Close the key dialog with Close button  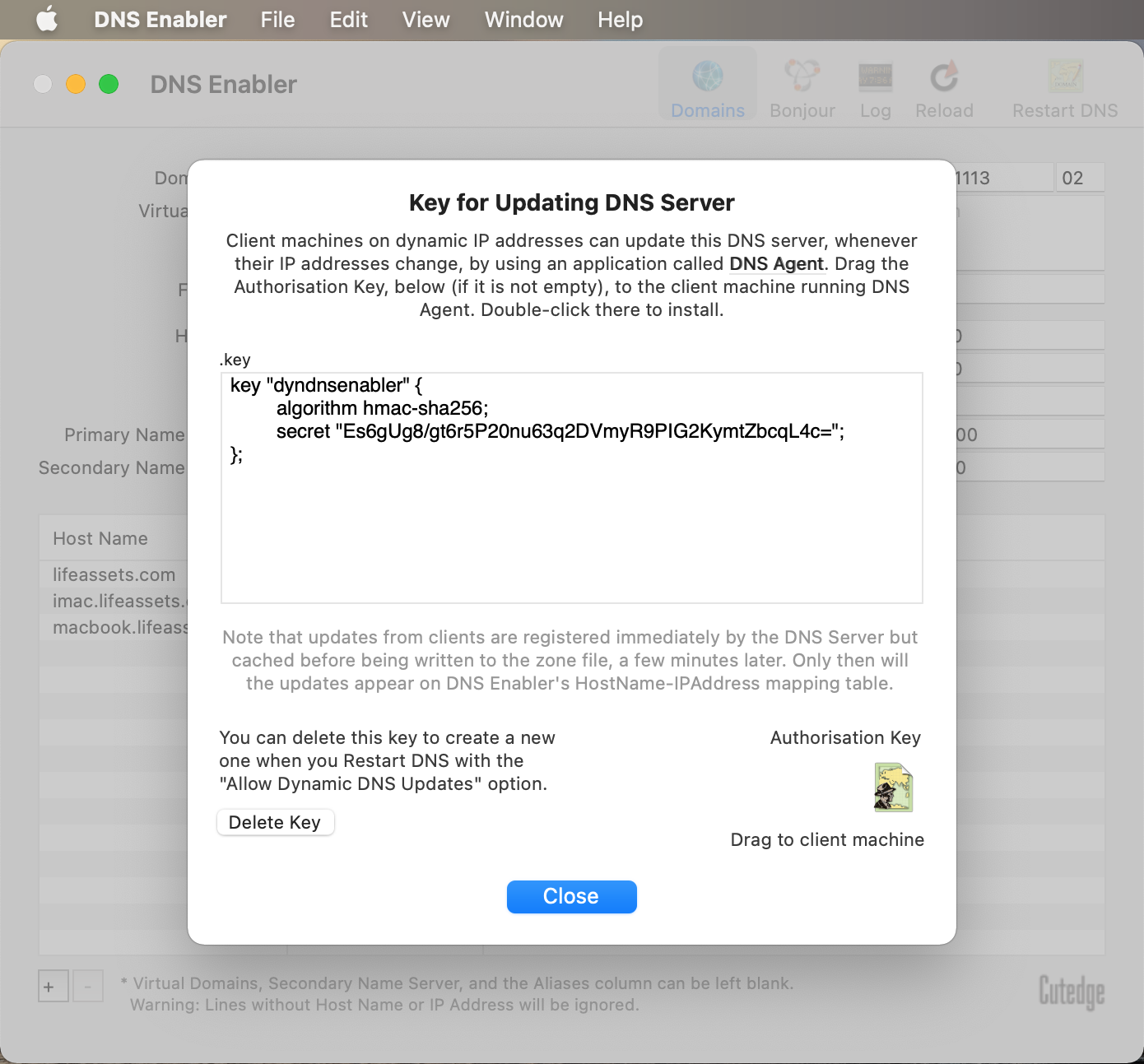click(571, 896)
